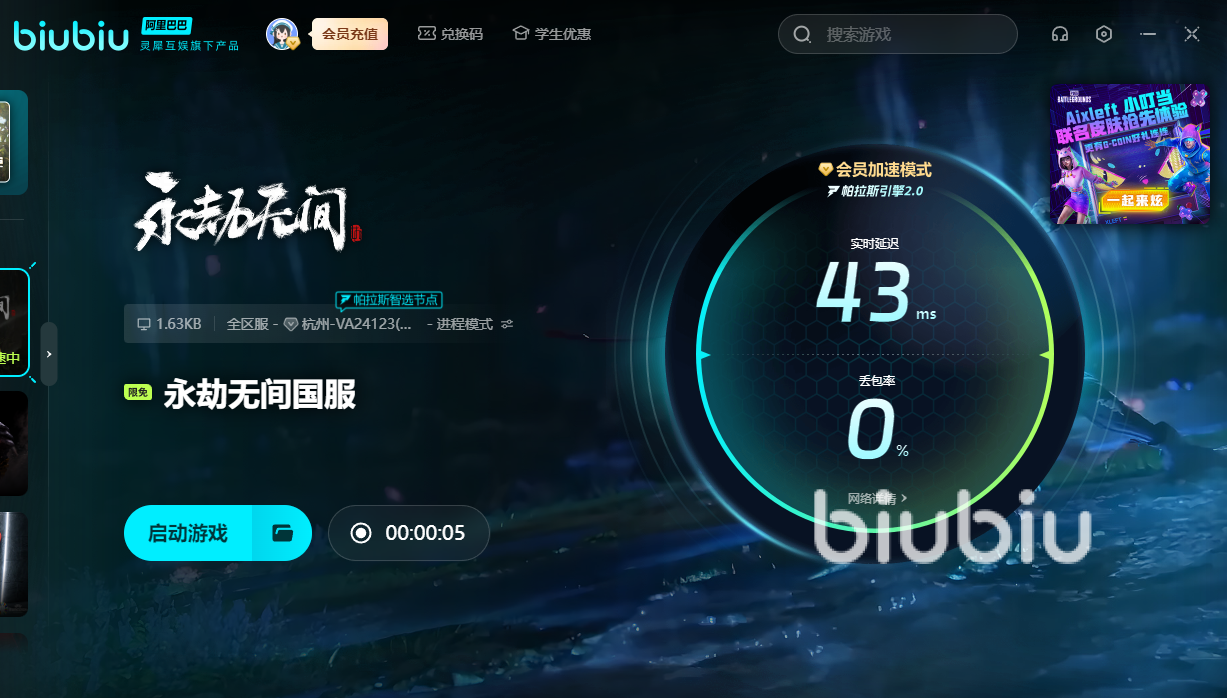Click the user avatar profile picture
This screenshot has height=698, width=1227.
click(281, 33)
